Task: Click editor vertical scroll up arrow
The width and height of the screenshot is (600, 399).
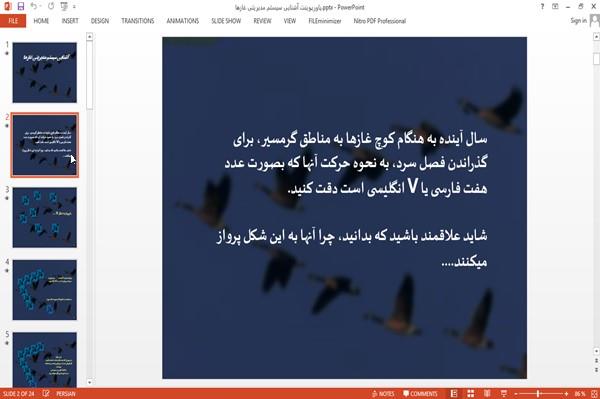Action: pos(596,36)
